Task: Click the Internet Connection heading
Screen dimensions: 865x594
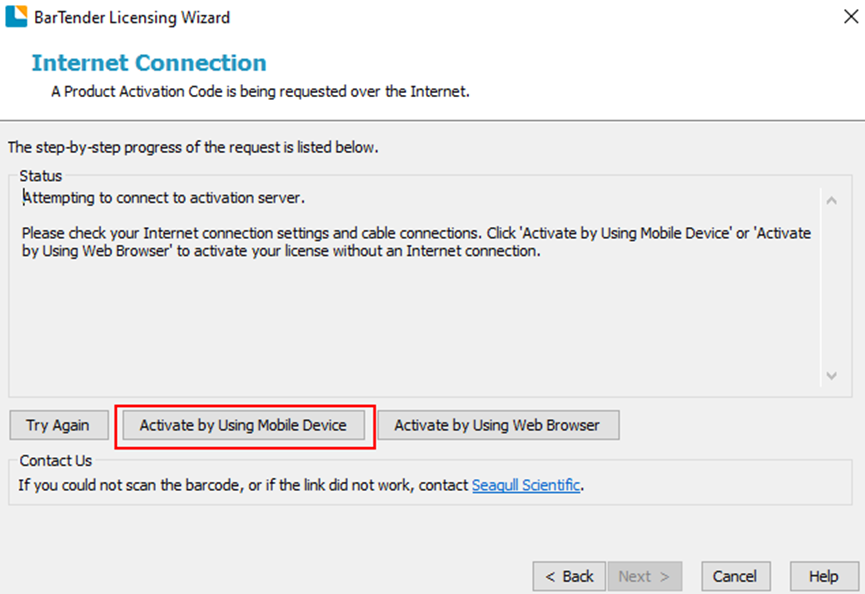Action: pos(149,63)
